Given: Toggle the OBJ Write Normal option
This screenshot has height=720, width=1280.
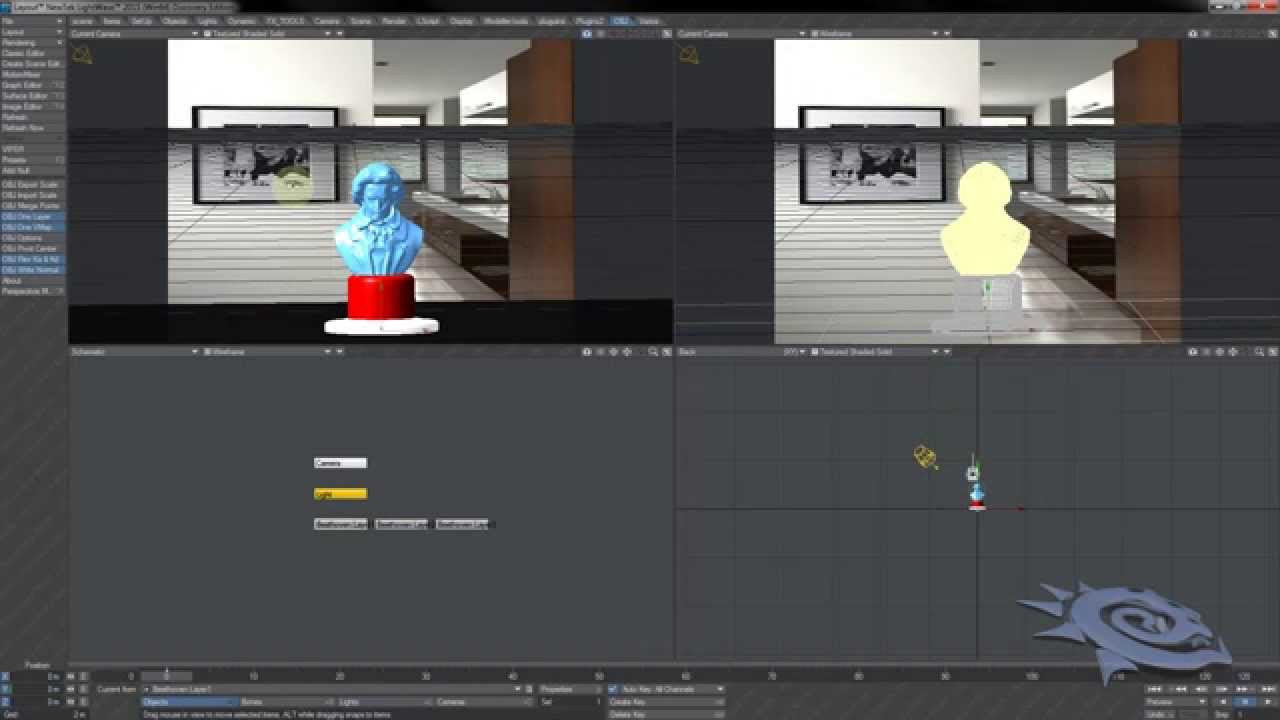Looking at the screenshot, I should 32,271.
